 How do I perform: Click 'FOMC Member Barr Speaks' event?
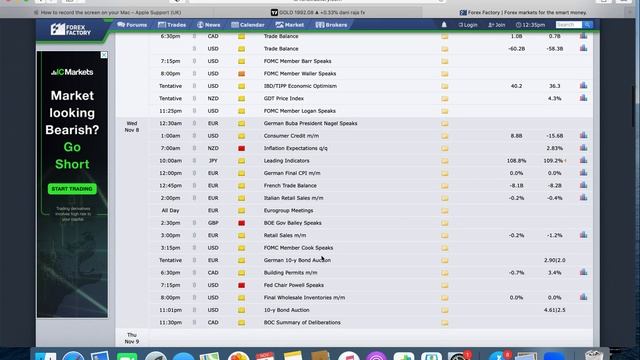click(x=297, y=61)
